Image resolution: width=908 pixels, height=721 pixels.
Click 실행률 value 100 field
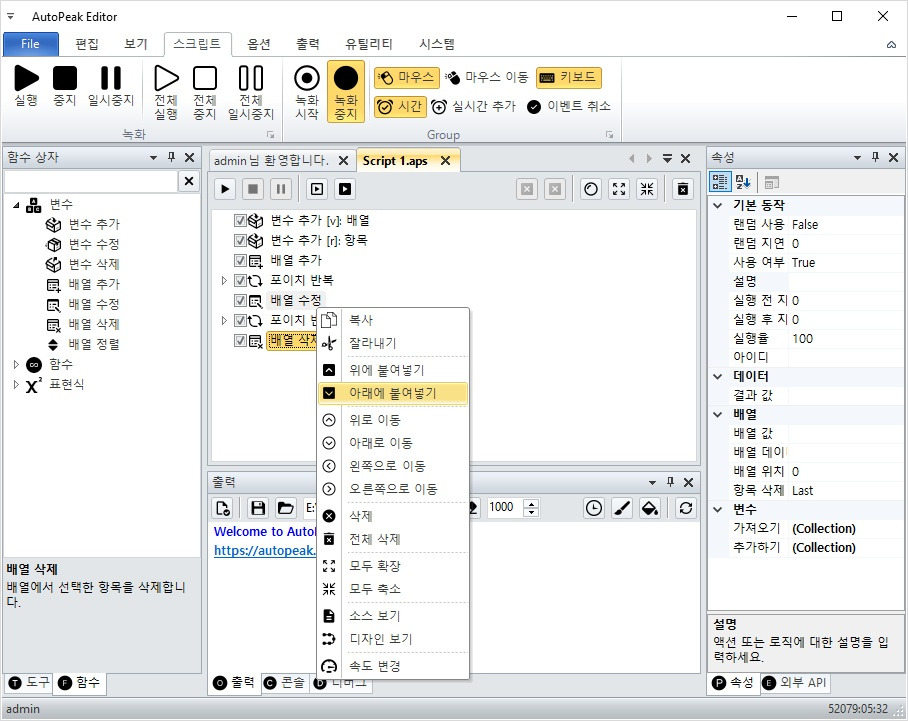(845, 339)
